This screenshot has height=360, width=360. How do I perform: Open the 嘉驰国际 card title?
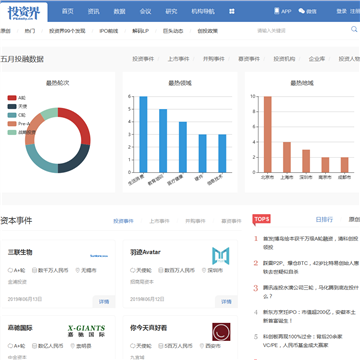point(20,328)
